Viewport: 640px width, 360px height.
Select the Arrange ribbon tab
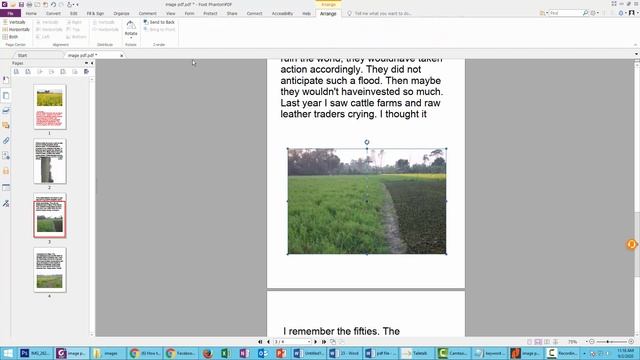[x=328, y=13]
